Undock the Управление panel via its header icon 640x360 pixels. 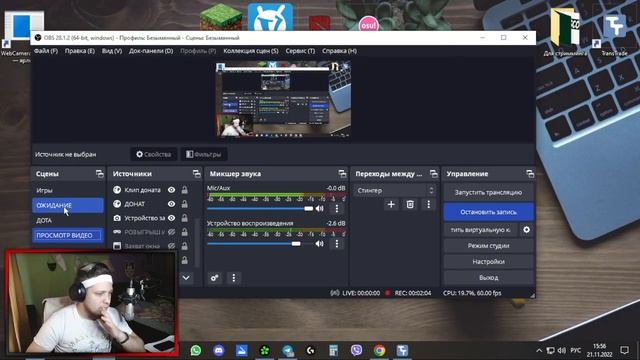530,174
